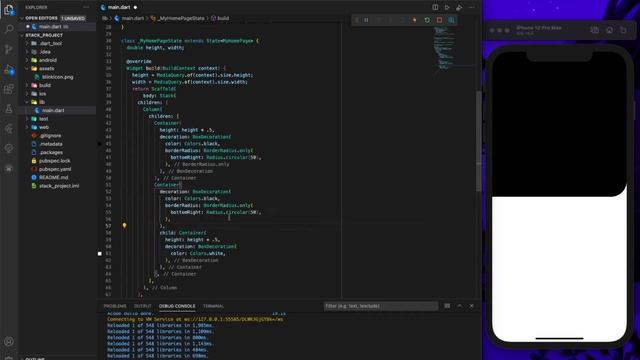Open the Search view in activity bar

[x=9, y=29]
